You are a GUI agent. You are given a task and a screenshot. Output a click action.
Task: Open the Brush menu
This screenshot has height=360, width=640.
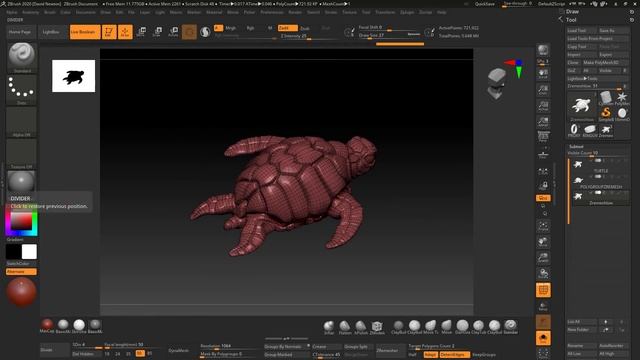click(50, 12)
